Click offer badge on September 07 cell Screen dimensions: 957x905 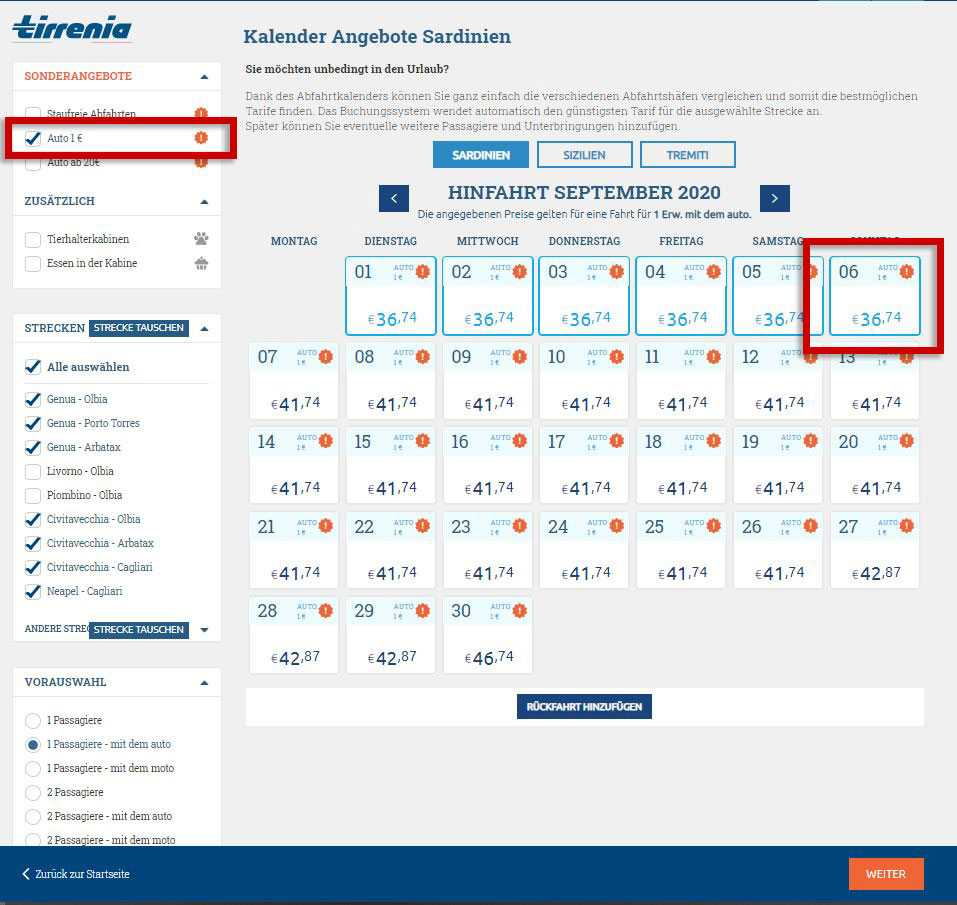pos(326,356)
